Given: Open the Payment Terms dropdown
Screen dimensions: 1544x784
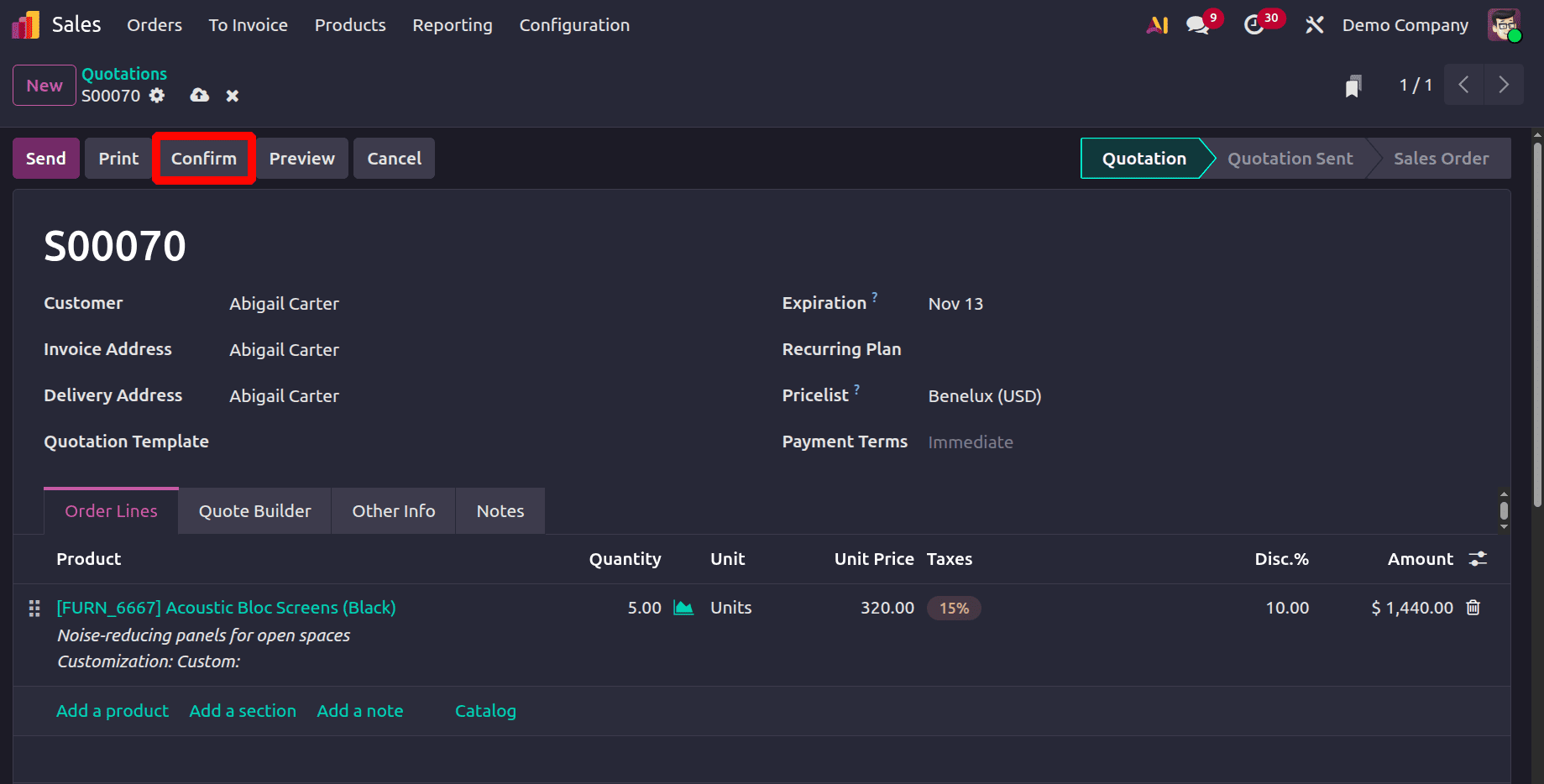Looking at the screenshot, I should click(1203, 442).
